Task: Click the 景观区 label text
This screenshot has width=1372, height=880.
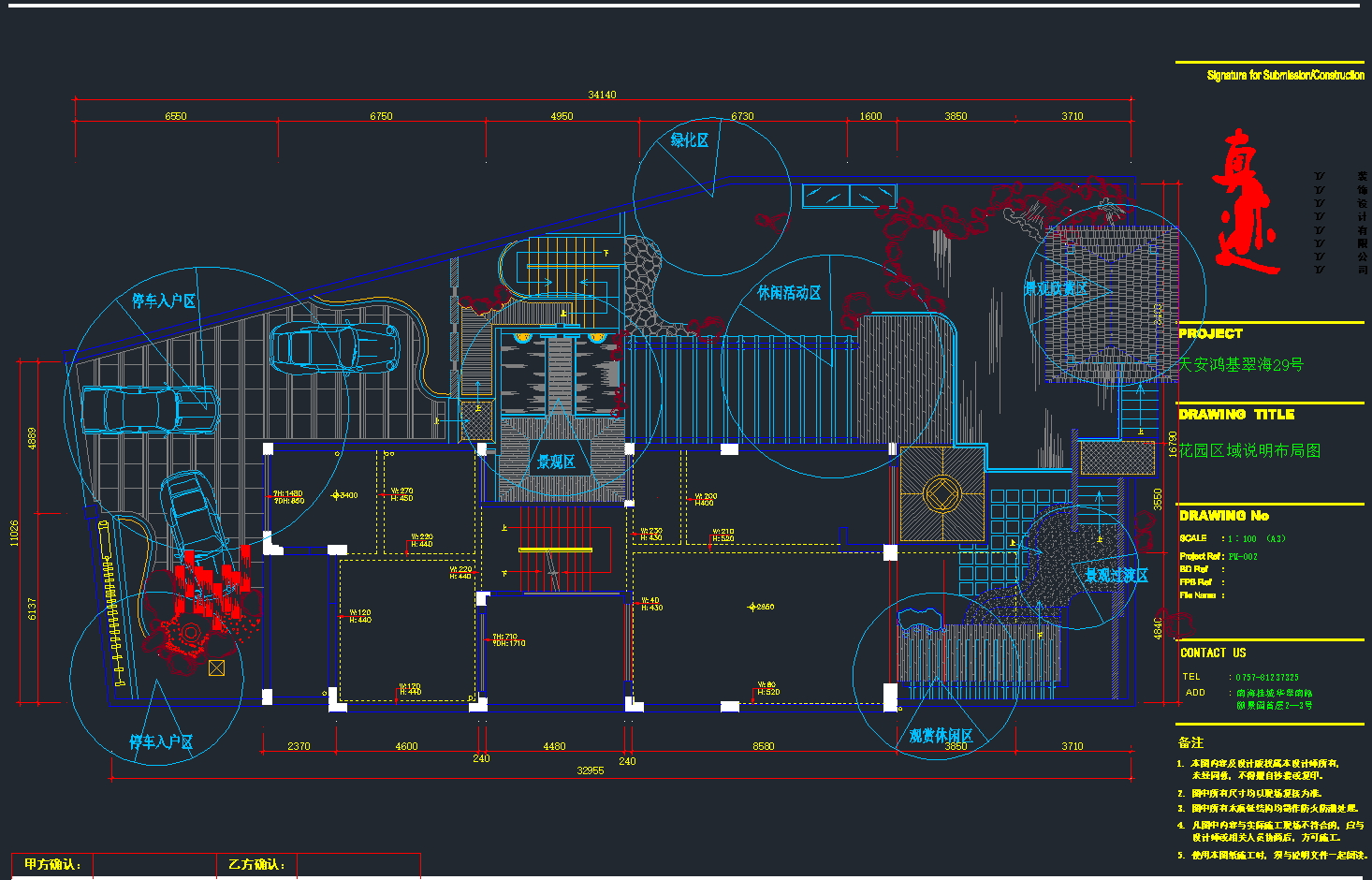Action: tap(556, 462)
